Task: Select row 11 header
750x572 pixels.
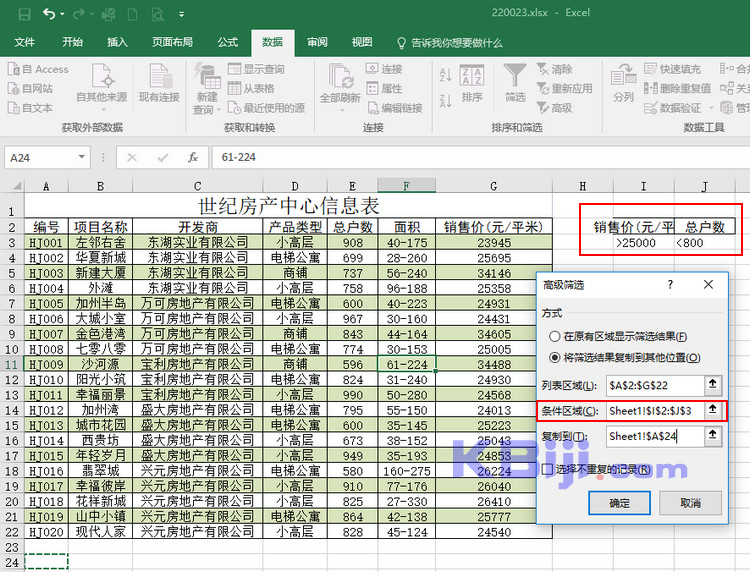Action: 11,364
